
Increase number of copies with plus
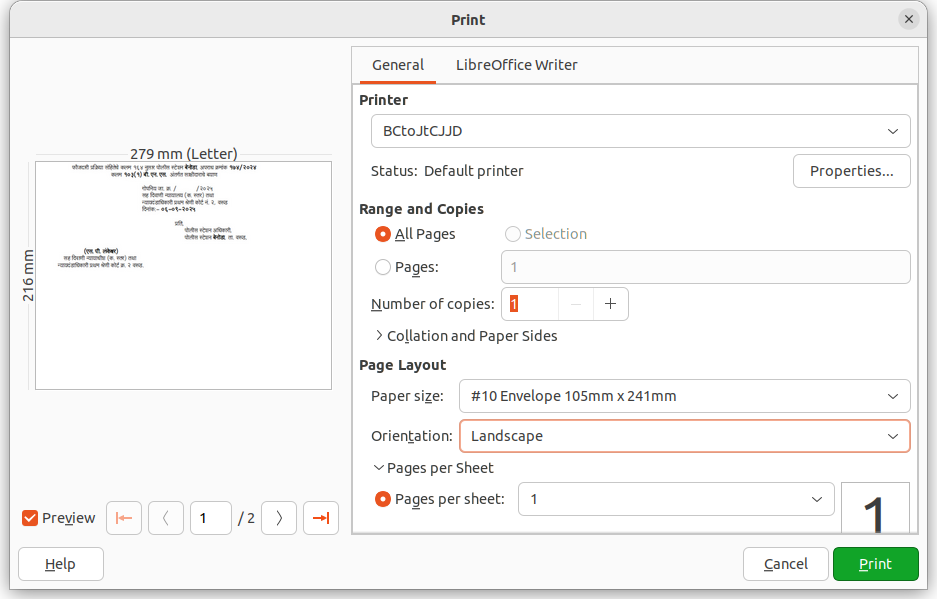tap(610, 303)
